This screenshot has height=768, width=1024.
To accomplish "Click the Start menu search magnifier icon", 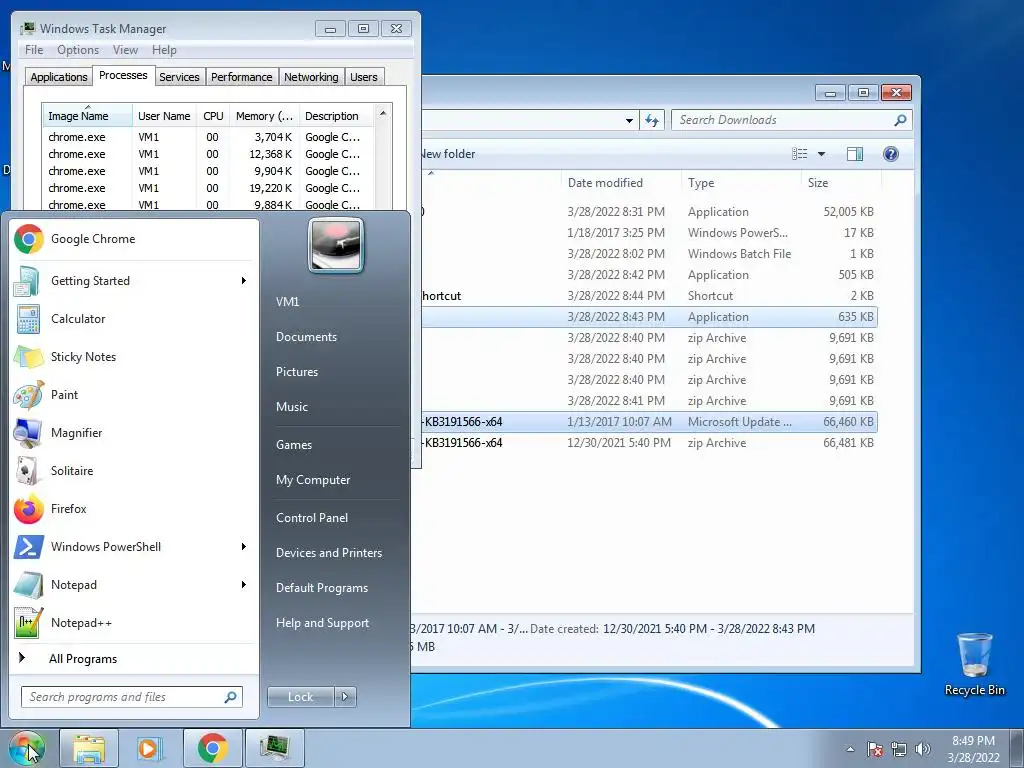I will tap(231, 697).
